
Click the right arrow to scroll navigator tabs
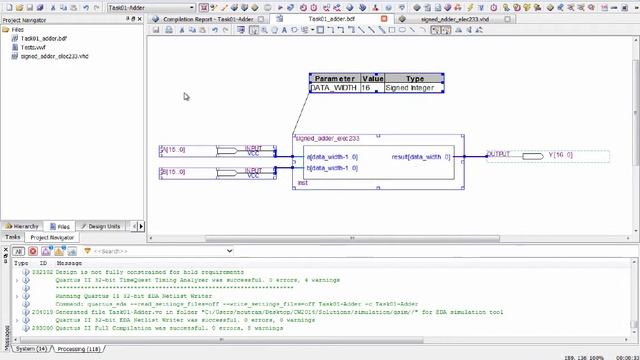point(141,226)
